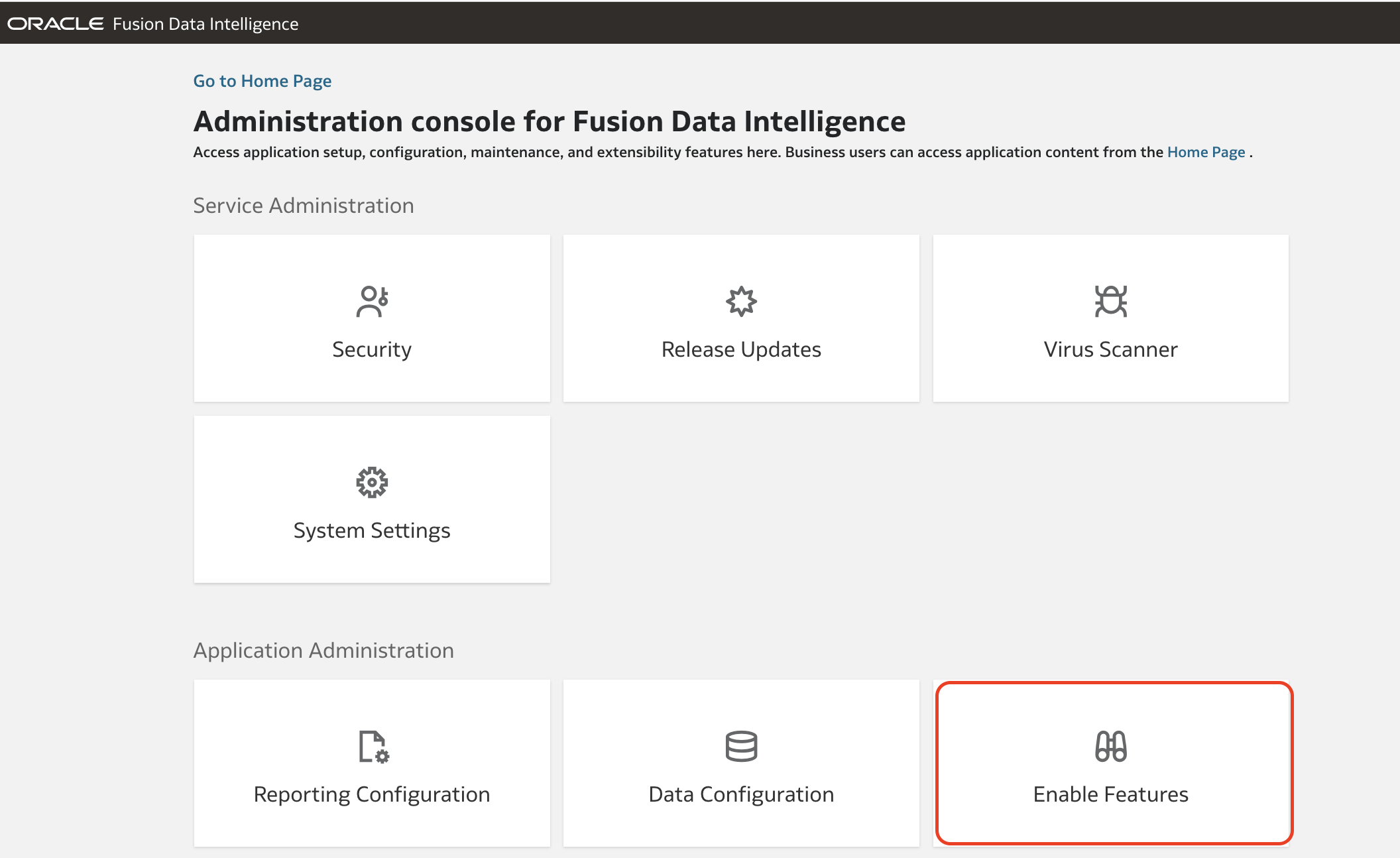
Task: Open the Security tile label
Action: (372, 349)
